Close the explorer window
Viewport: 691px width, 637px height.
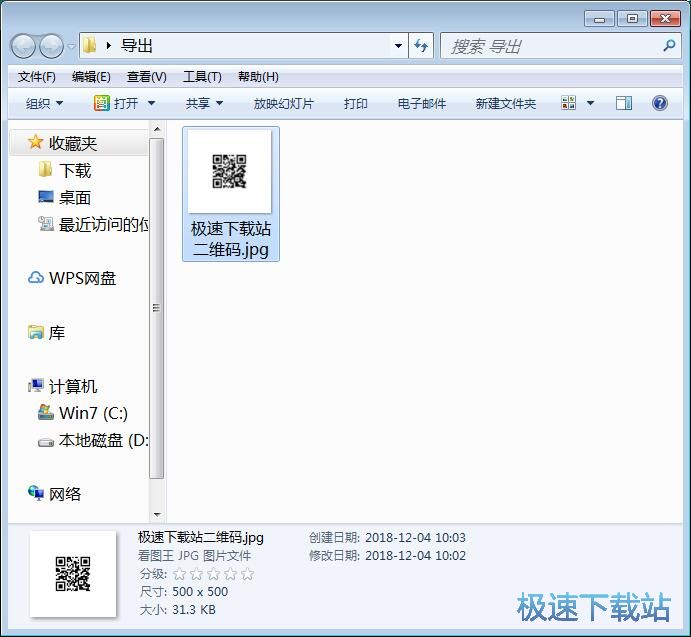pyautogui.click(x=665, y=19)
